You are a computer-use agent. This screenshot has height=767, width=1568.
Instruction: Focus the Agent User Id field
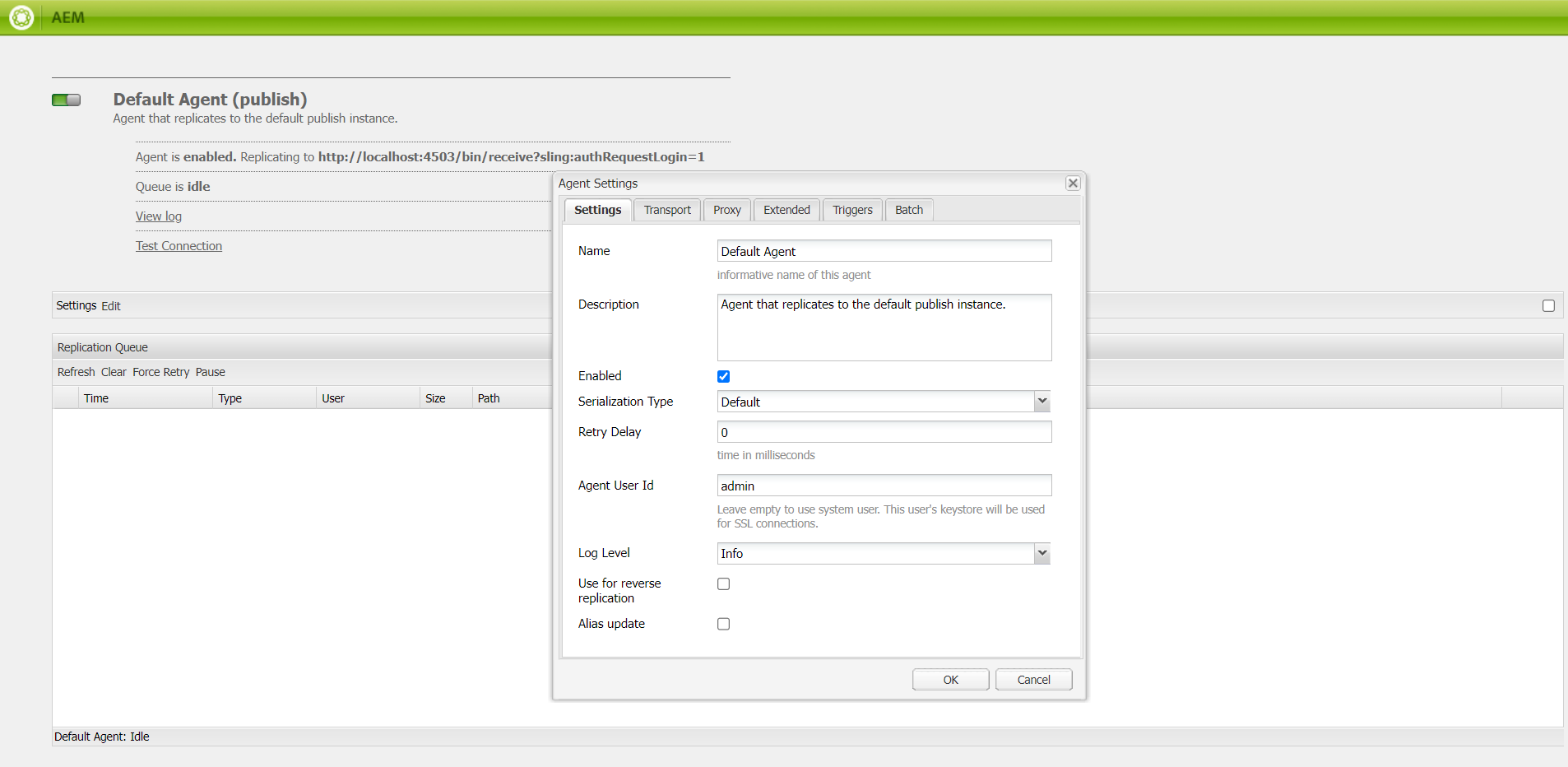click(x=884, y=486)
